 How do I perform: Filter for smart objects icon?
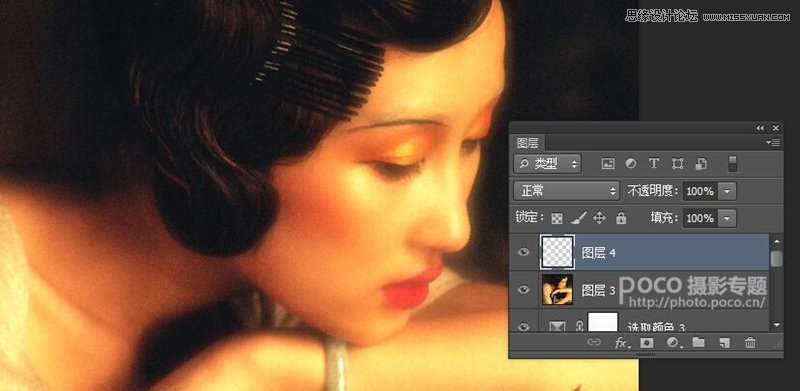click(x=701, y=164)
